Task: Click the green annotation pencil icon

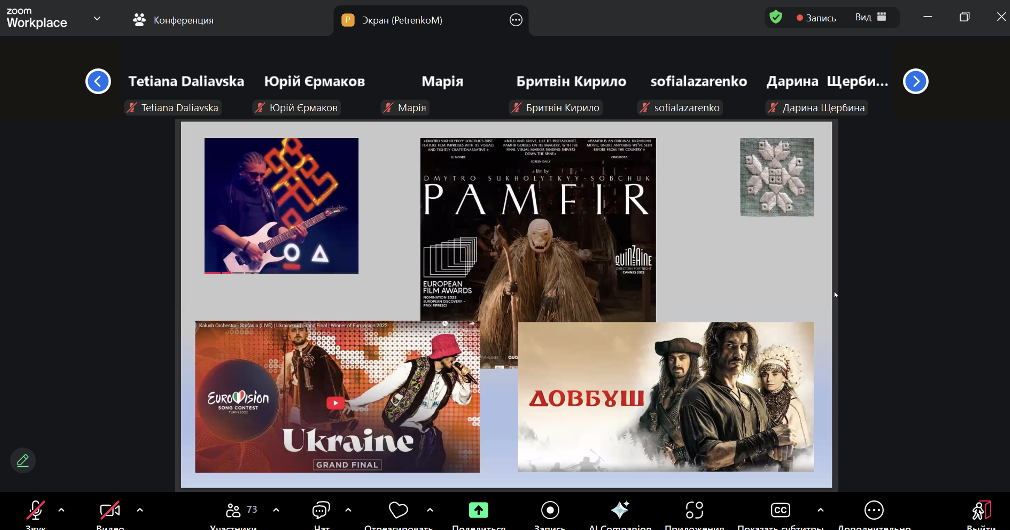Action: [x=22, y=460]
